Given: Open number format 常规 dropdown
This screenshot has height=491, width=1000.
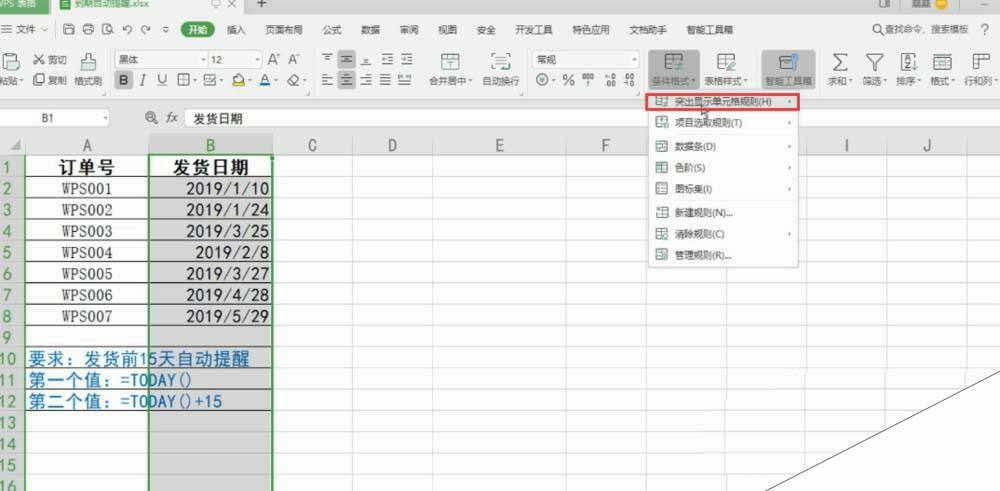Looking at the screenshot, I should [634, 60].
